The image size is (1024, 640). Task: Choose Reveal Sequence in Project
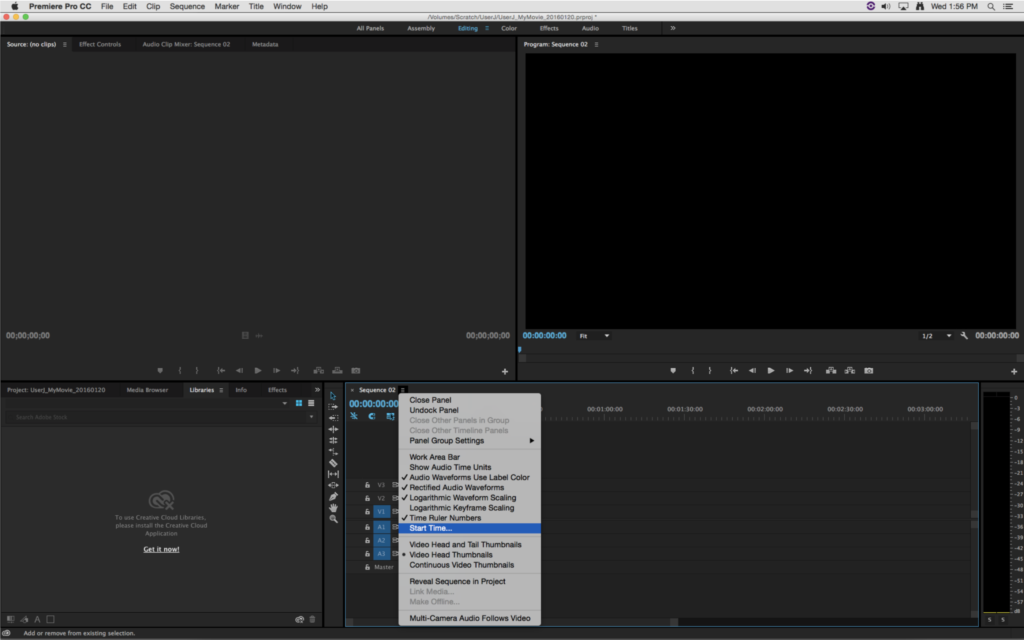[470, 581]
